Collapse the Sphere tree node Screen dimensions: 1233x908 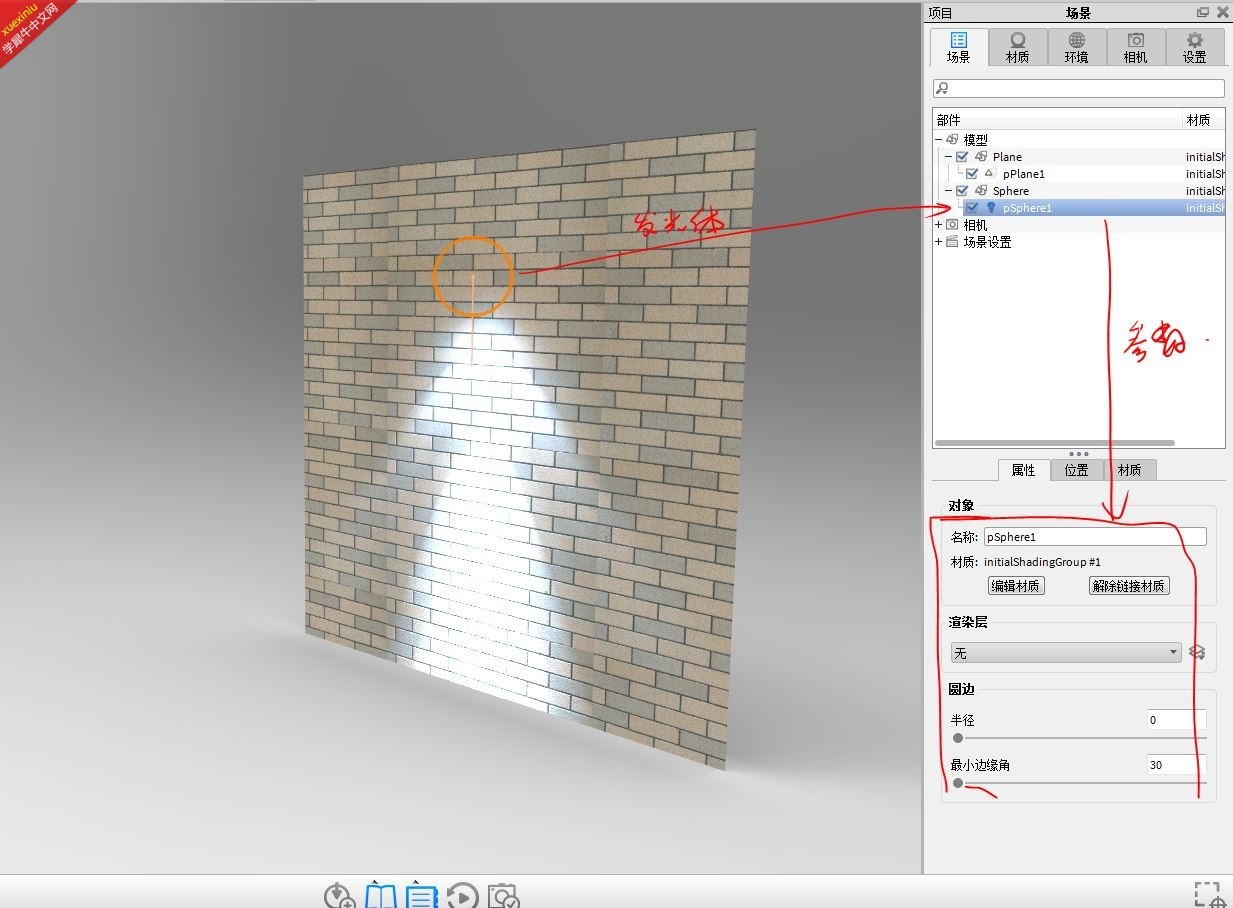click(948, 191)
